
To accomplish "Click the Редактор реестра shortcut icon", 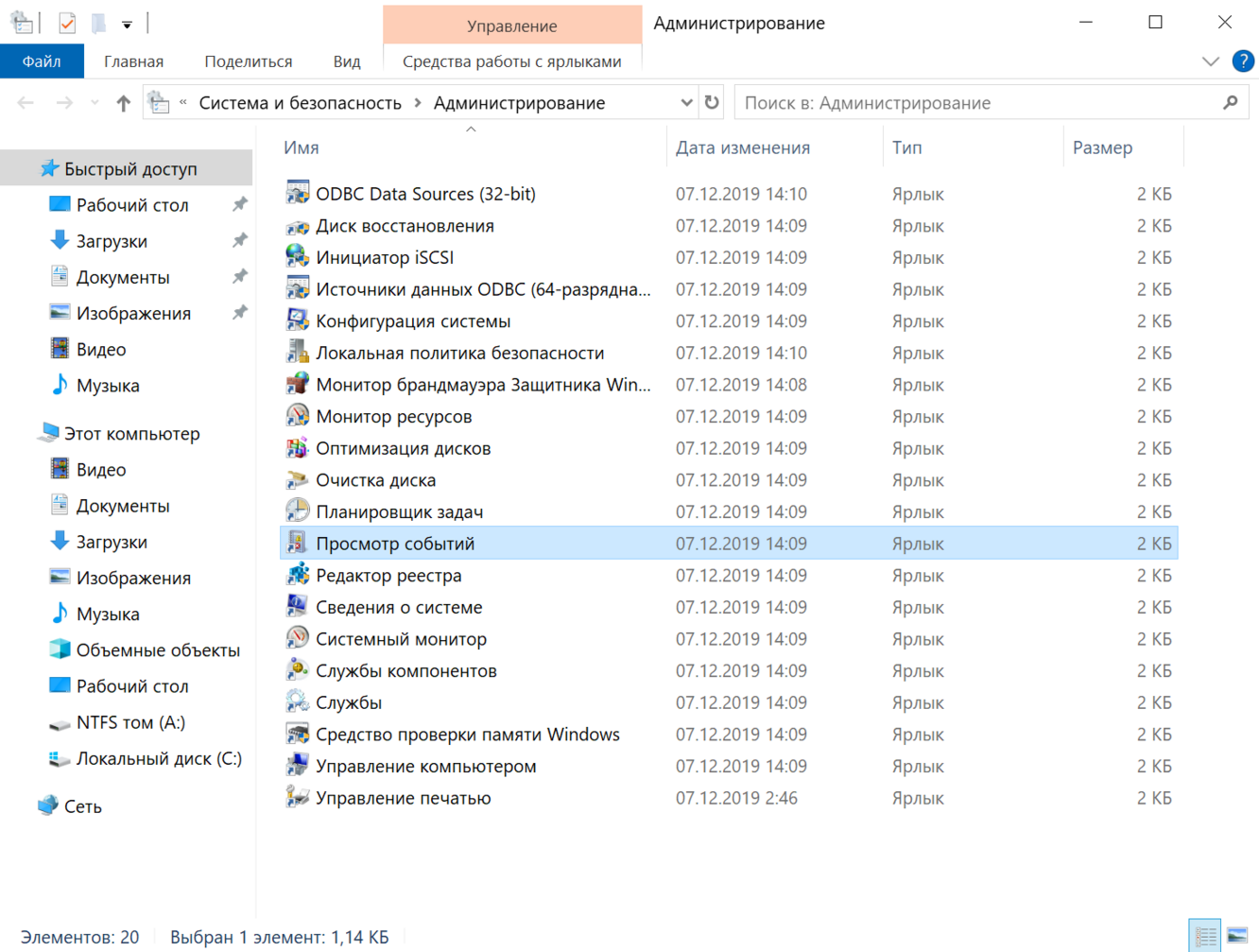I will click(298, 575).
